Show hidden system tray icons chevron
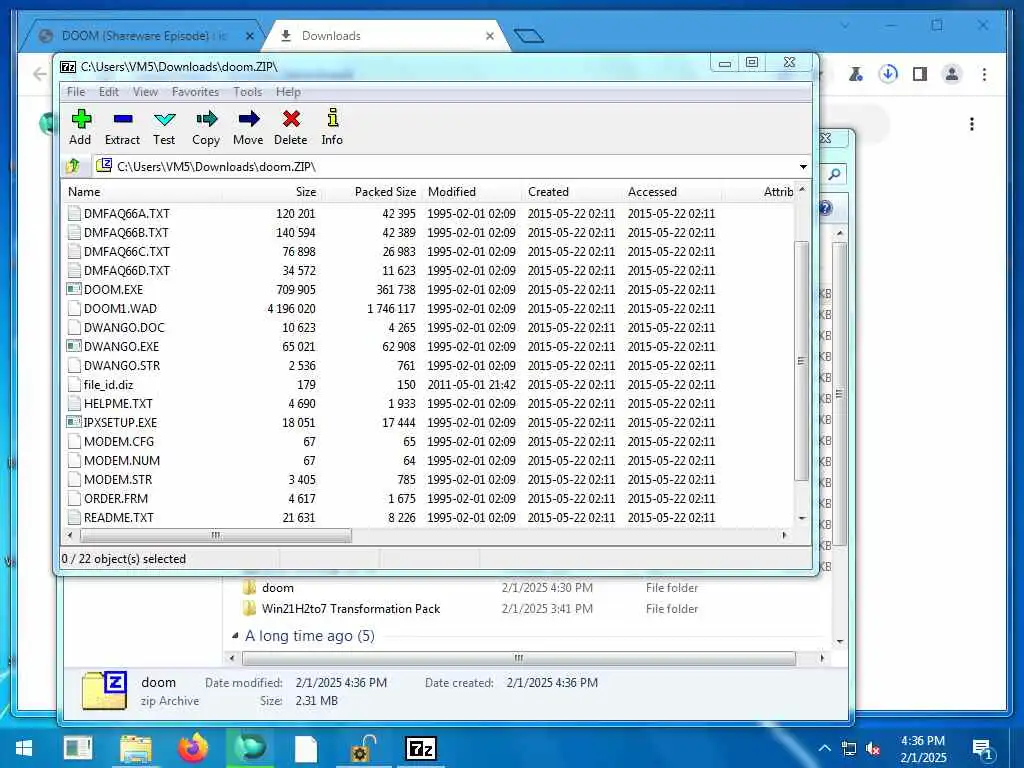This screenshot has width=1024, height=768. (825, 748)
